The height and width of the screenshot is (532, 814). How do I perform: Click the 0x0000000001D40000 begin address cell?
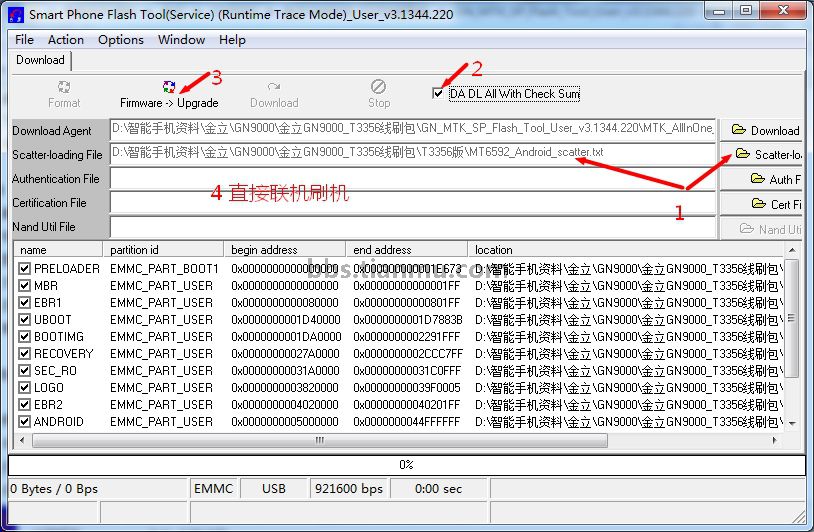tap(286, 319)
